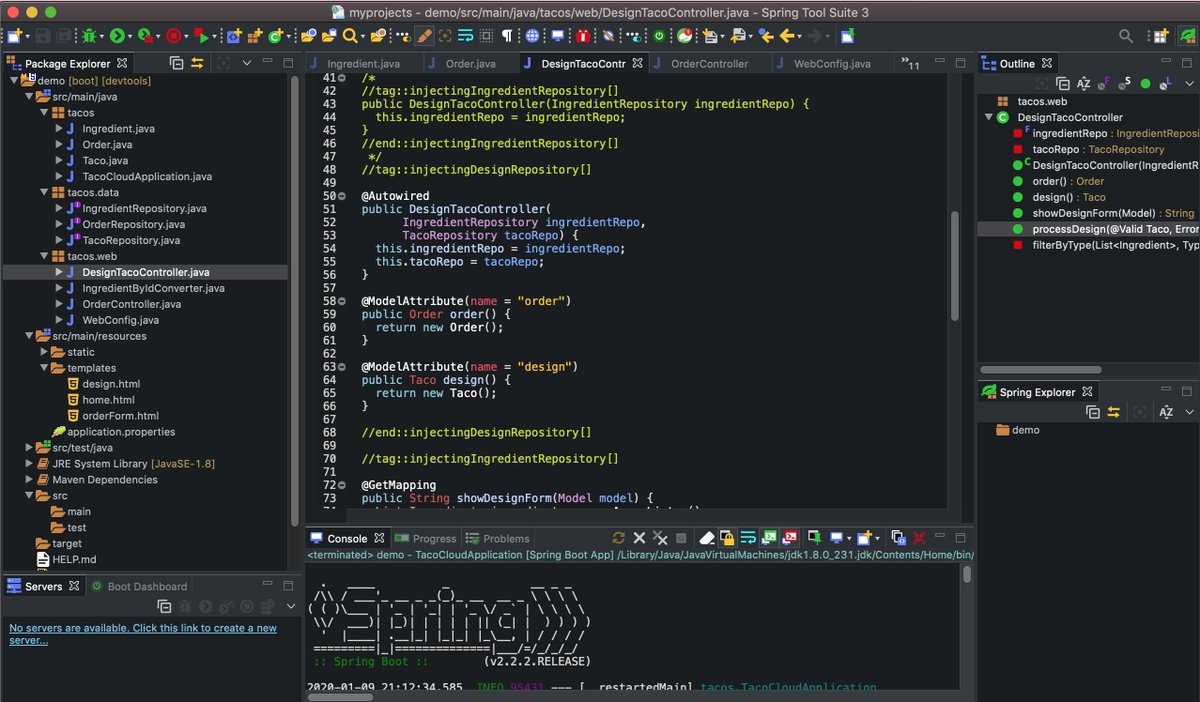Click Outline horizontal scrollbar
Image resolution: width=1200 pixels, height=702 pixels.
[x=1040, y=370]
